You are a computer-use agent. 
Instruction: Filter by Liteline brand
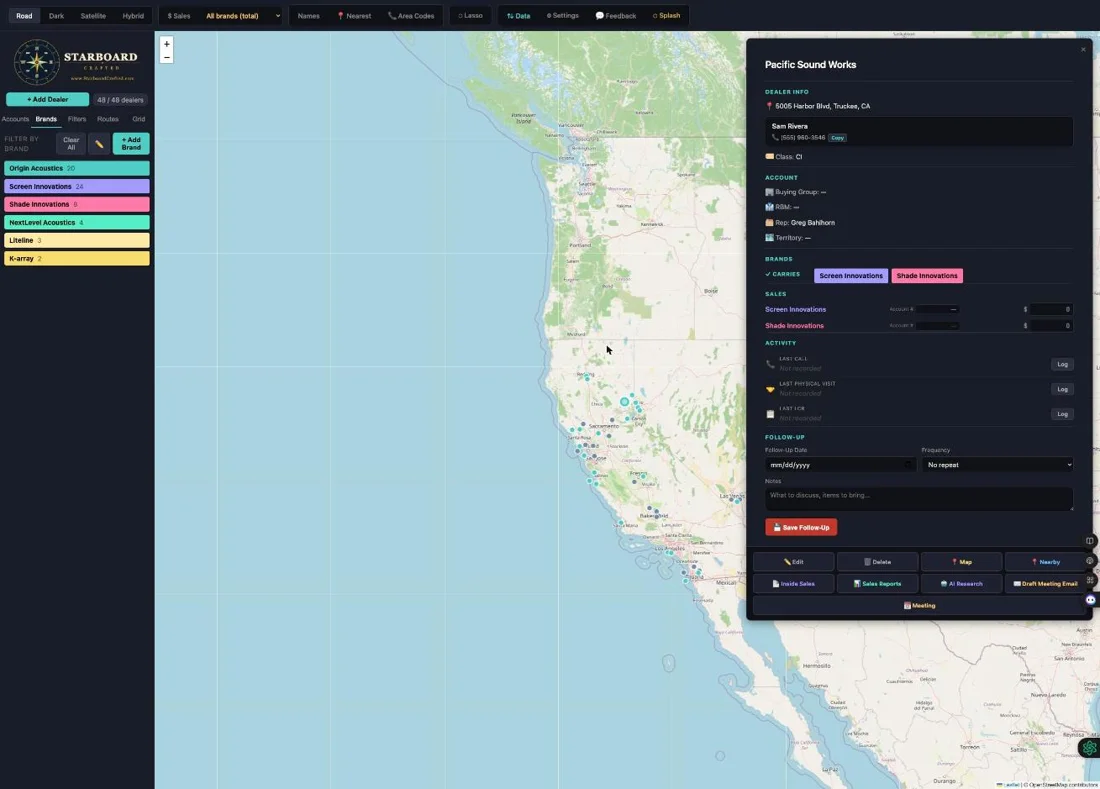click(x=77, y=240)
